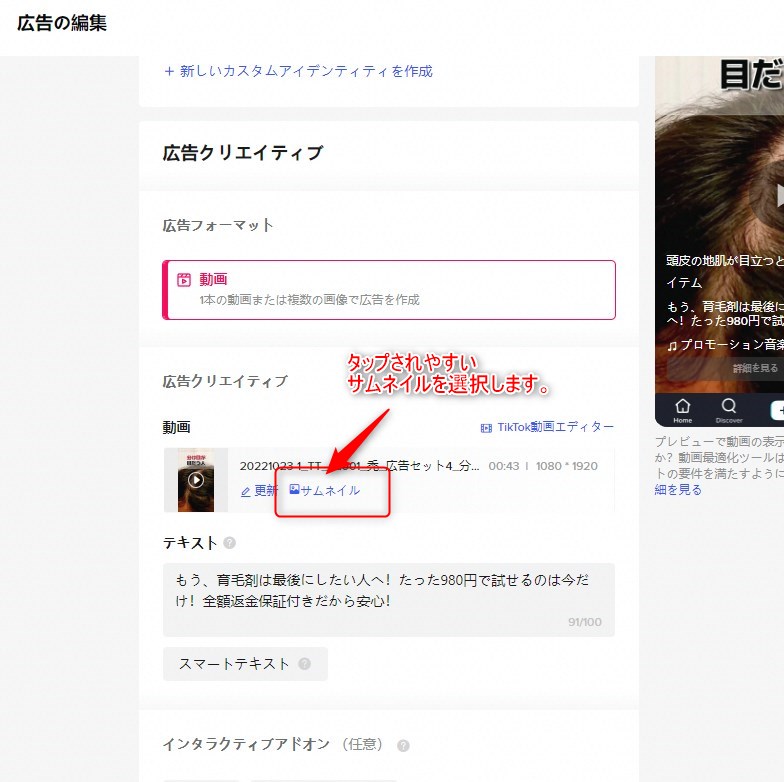Open the TikTok video editor icon

tap(487, 427)
